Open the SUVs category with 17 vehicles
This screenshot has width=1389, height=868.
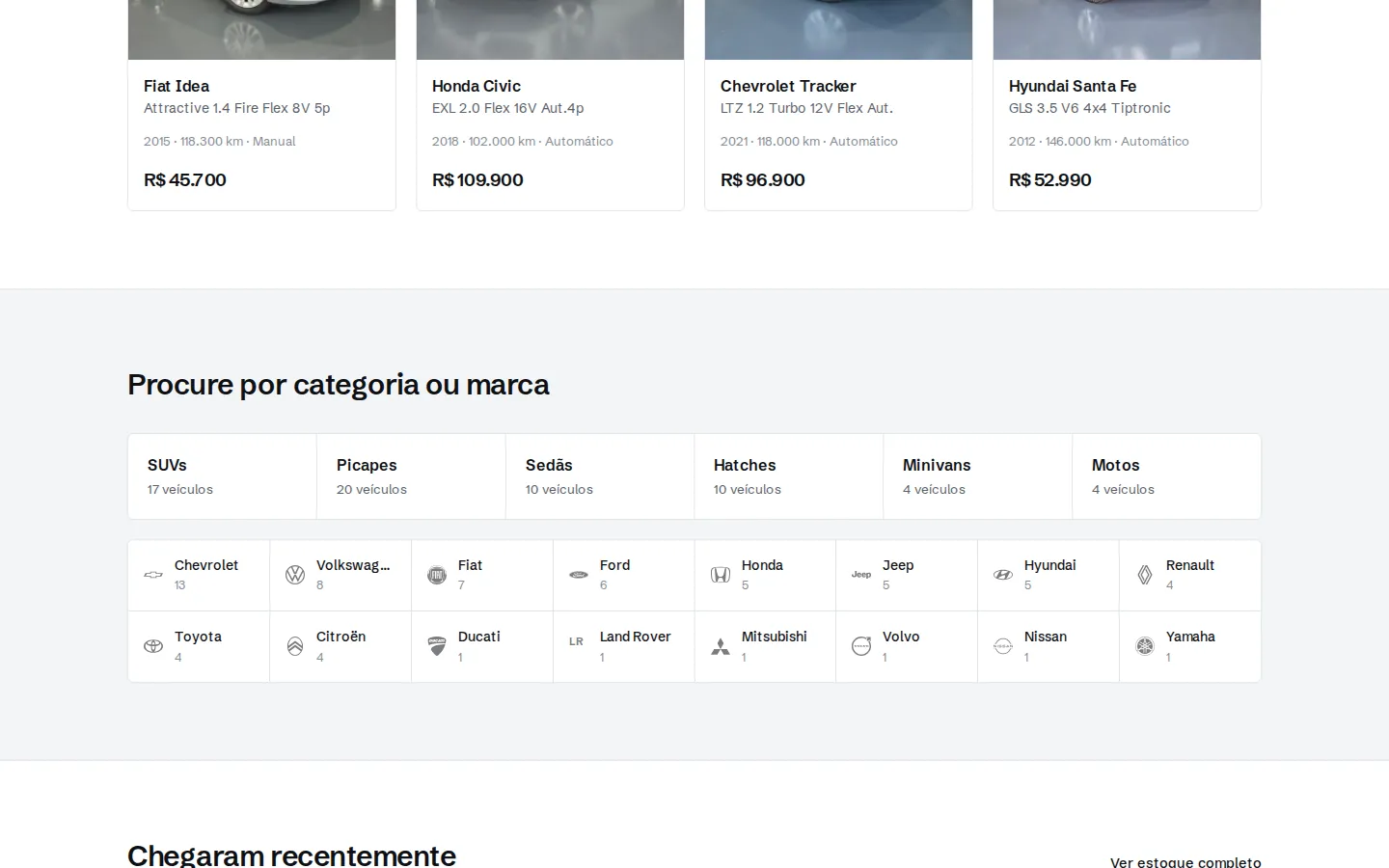point(223,476)
